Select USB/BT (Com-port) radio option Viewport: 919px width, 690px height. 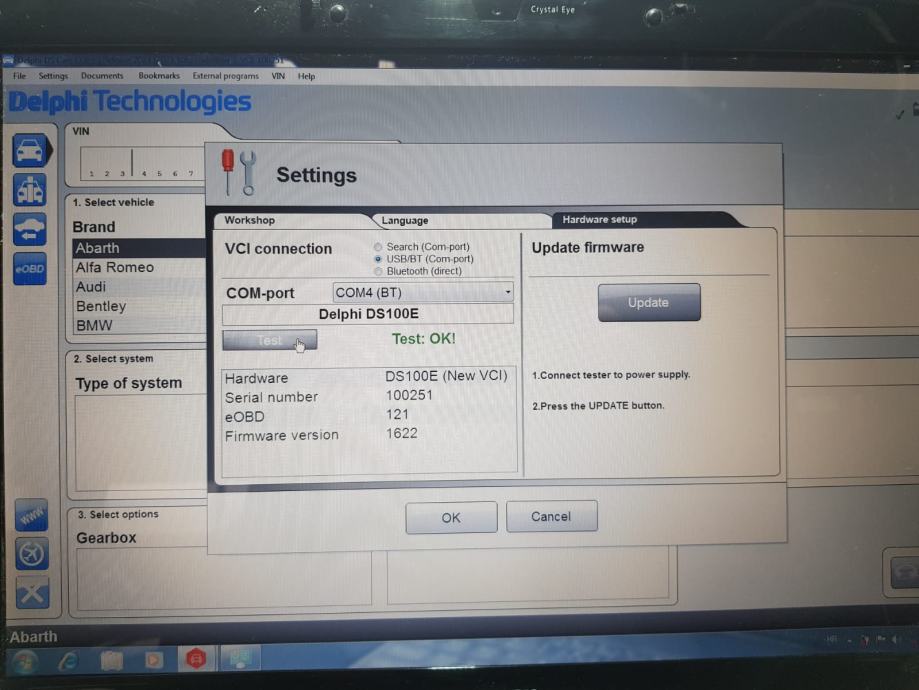[378, 259]
